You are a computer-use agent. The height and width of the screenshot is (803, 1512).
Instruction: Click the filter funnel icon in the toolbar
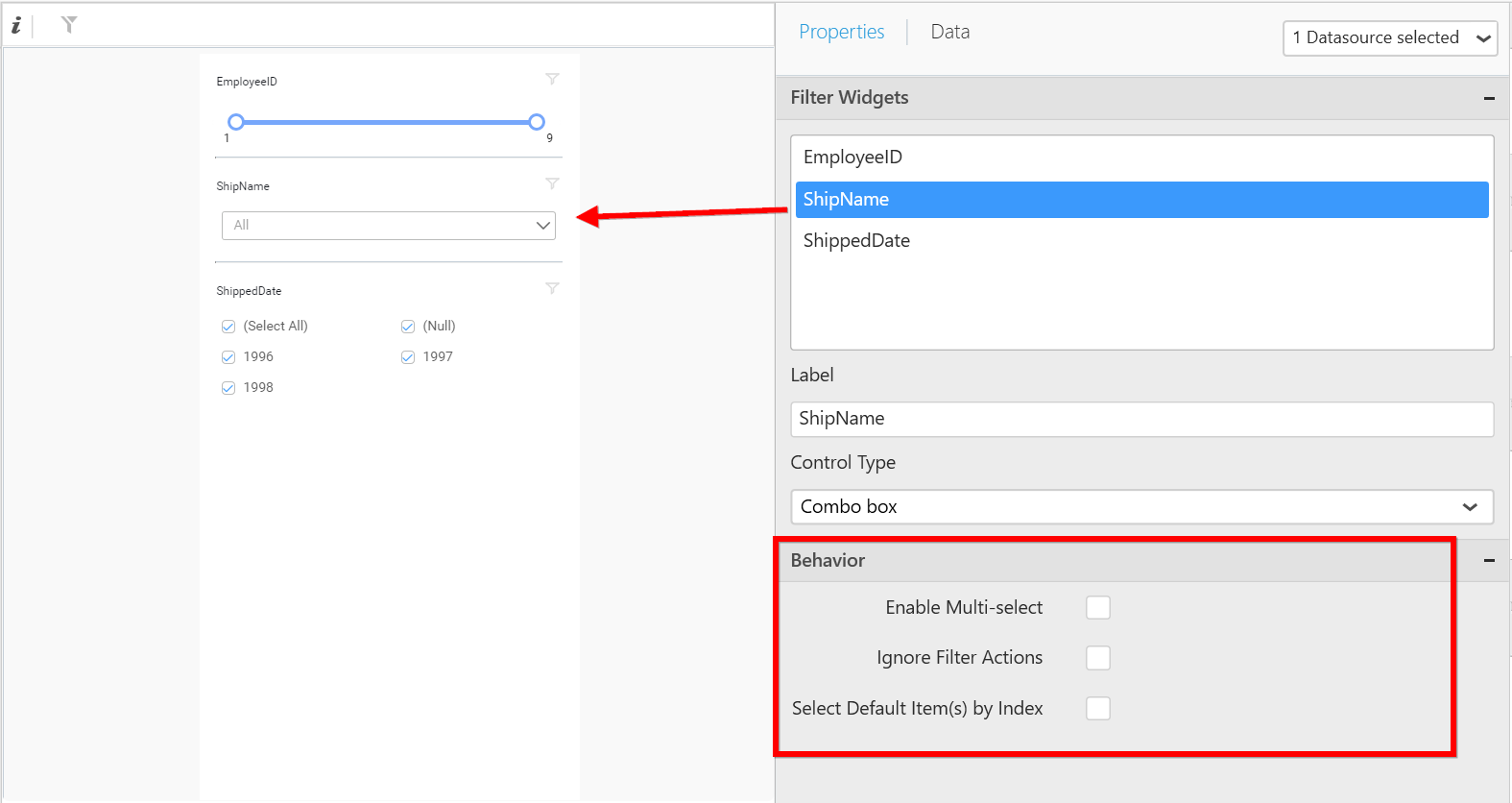[69, 25]
